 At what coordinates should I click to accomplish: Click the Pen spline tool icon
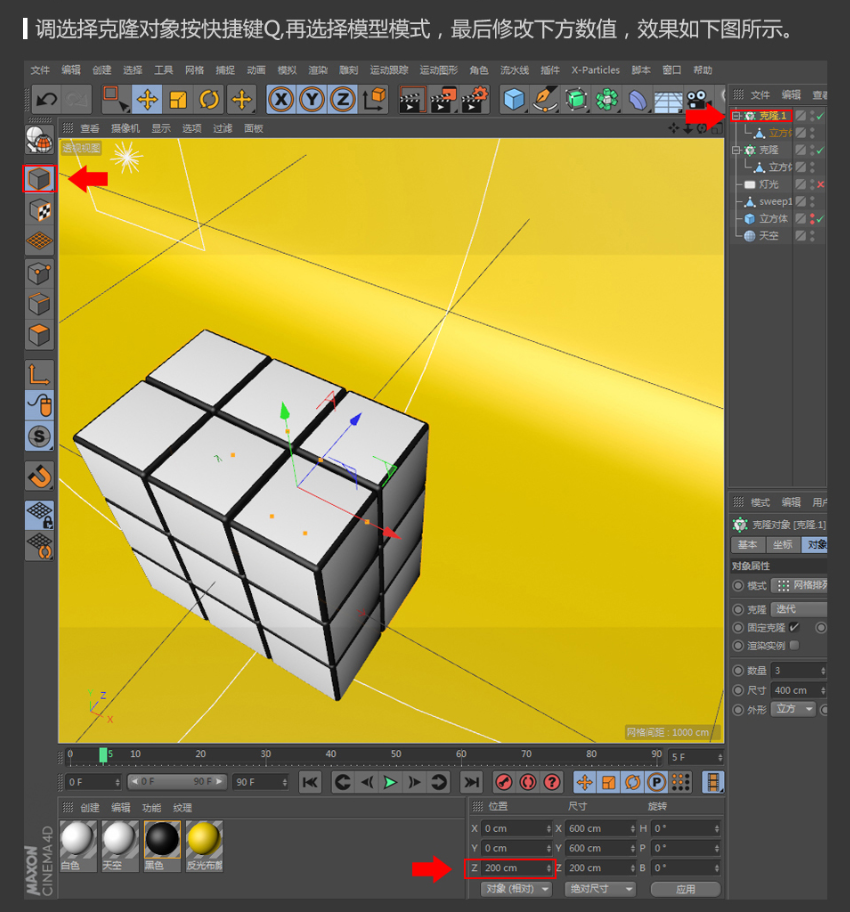pyautogui.click(x=545, y=99)
